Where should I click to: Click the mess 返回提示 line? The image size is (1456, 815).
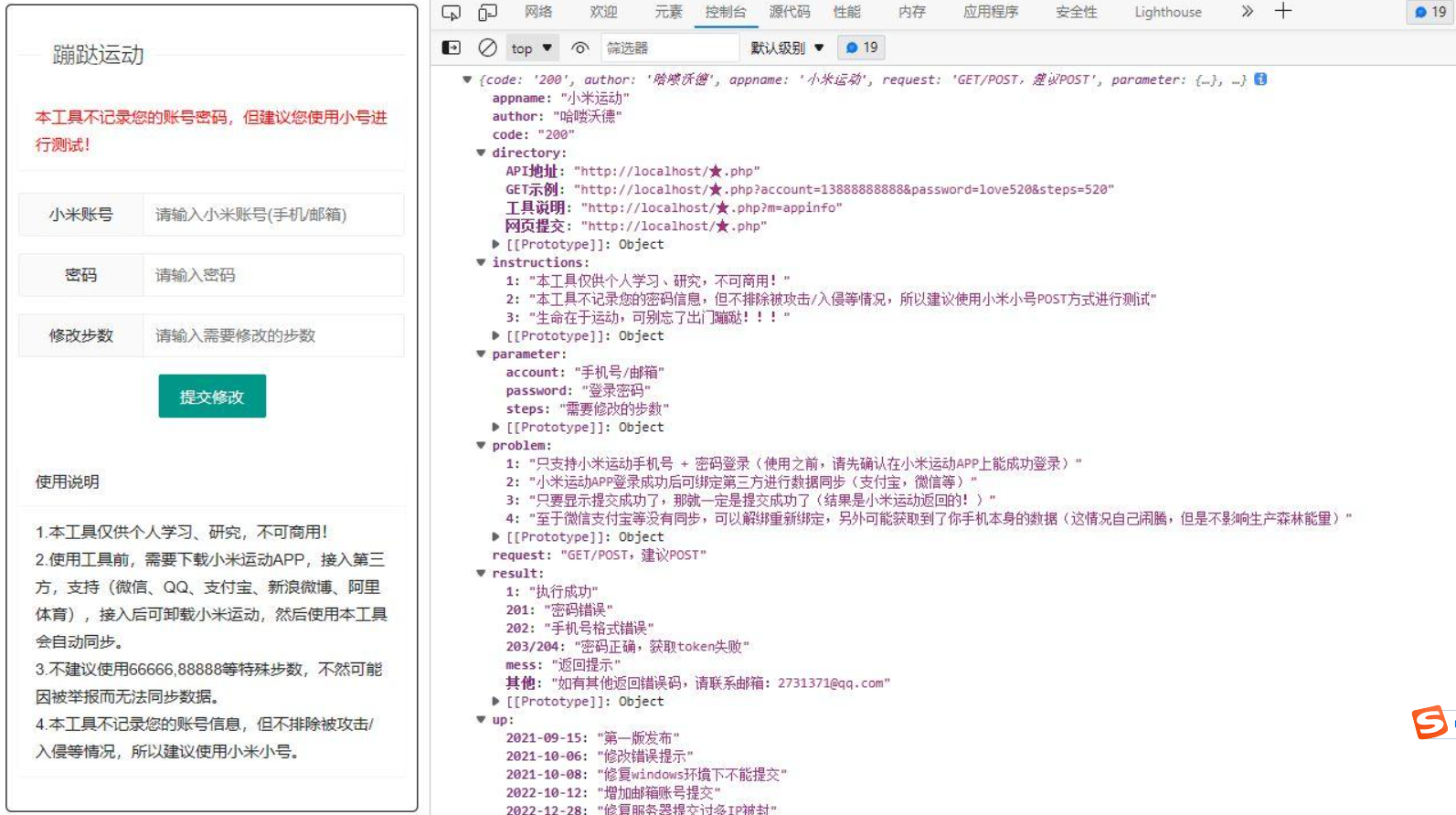(563, 664)
